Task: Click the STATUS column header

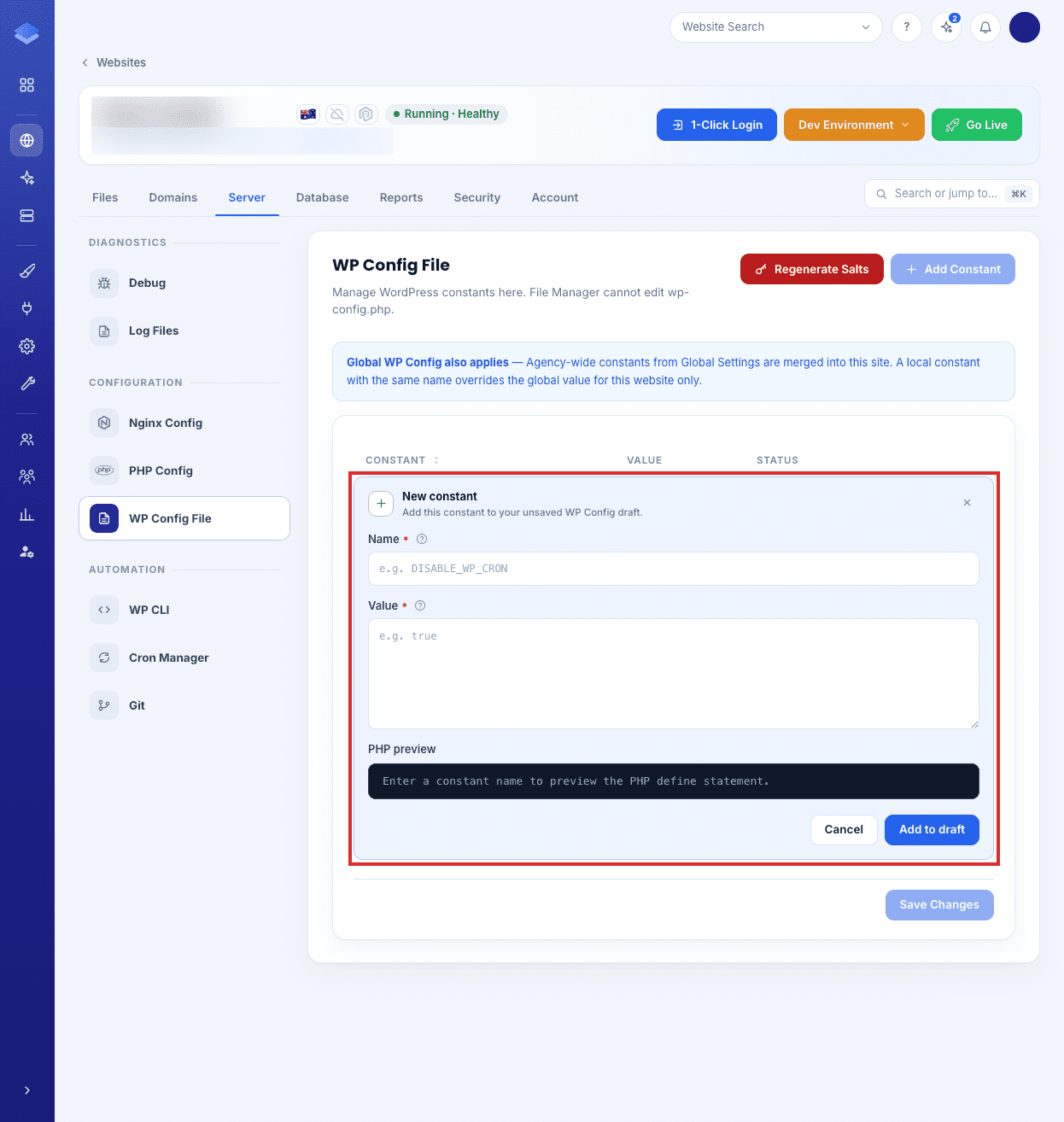Action: (x=777, y=460)
